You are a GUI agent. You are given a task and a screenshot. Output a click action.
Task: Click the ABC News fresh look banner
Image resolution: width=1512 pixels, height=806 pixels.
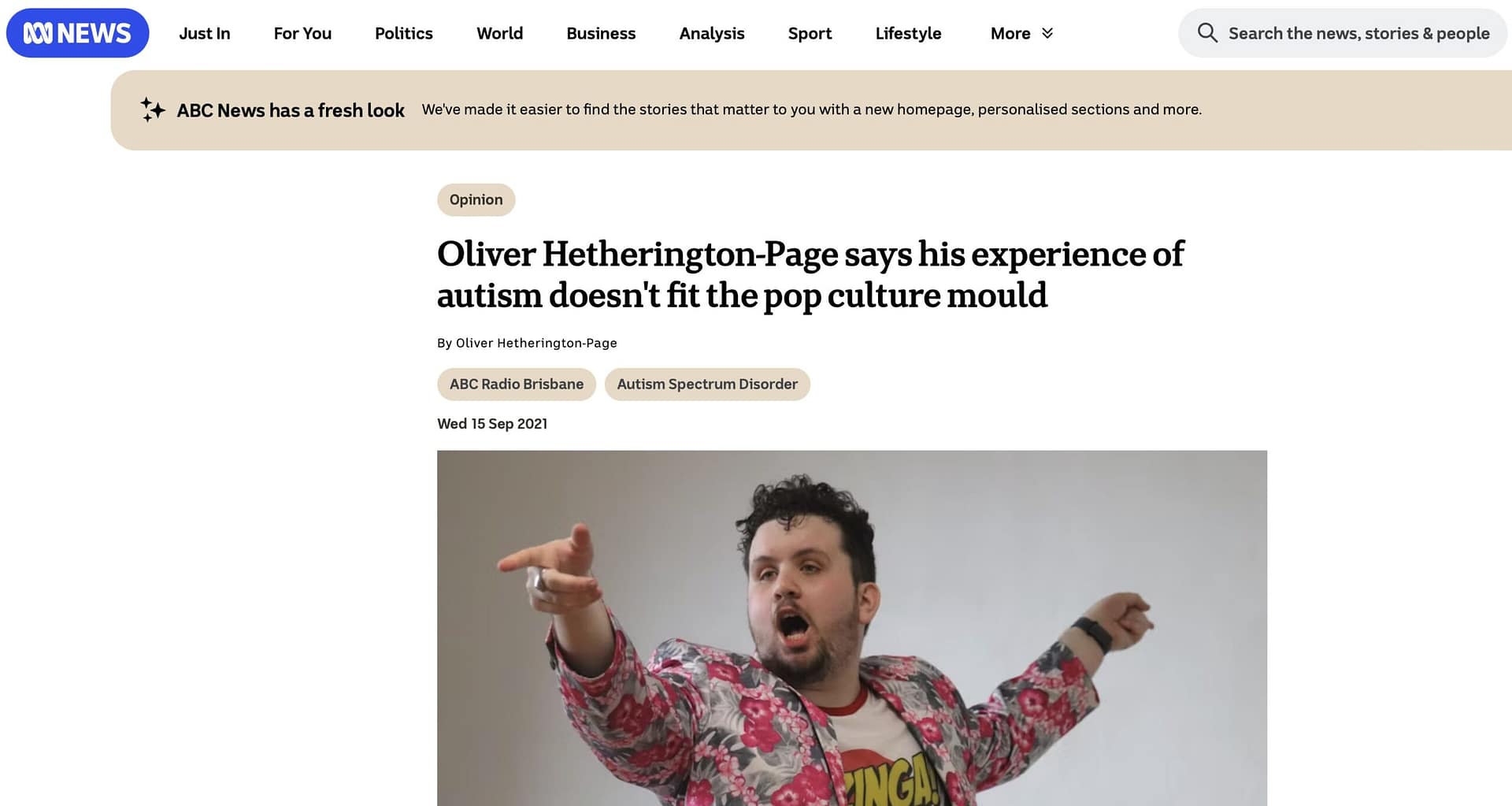point(811,110)
